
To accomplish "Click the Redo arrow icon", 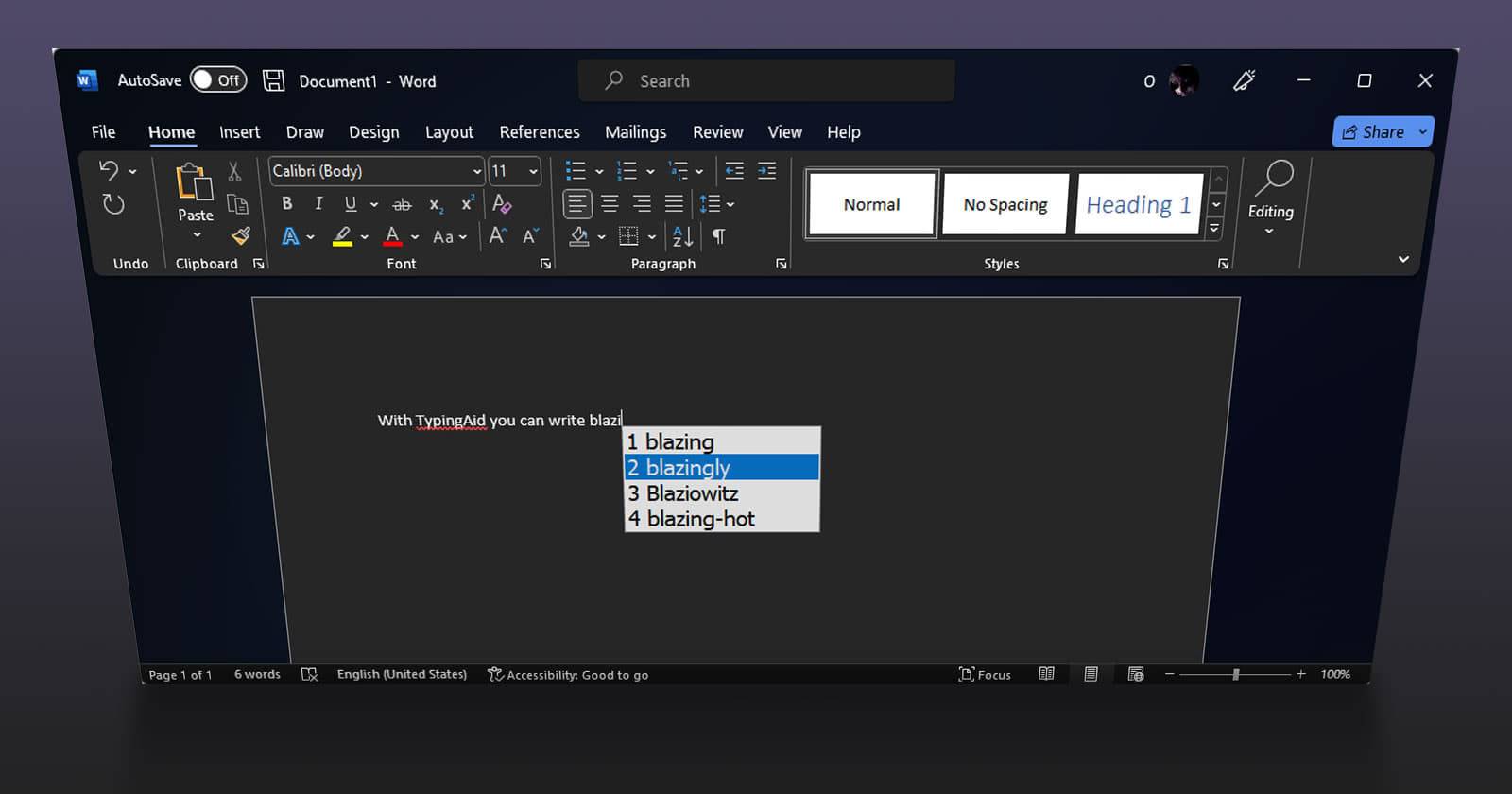I will [113, 204].
